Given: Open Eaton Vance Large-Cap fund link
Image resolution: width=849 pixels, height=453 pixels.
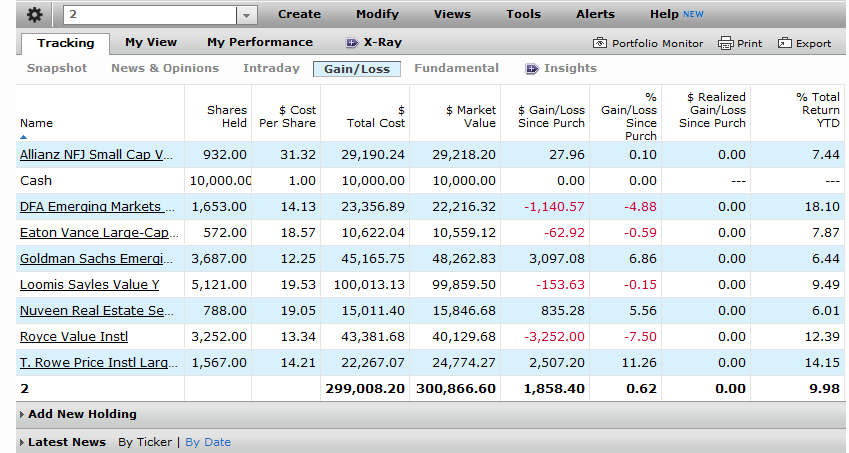Looking at the screenshot, I should coord(99,233).
